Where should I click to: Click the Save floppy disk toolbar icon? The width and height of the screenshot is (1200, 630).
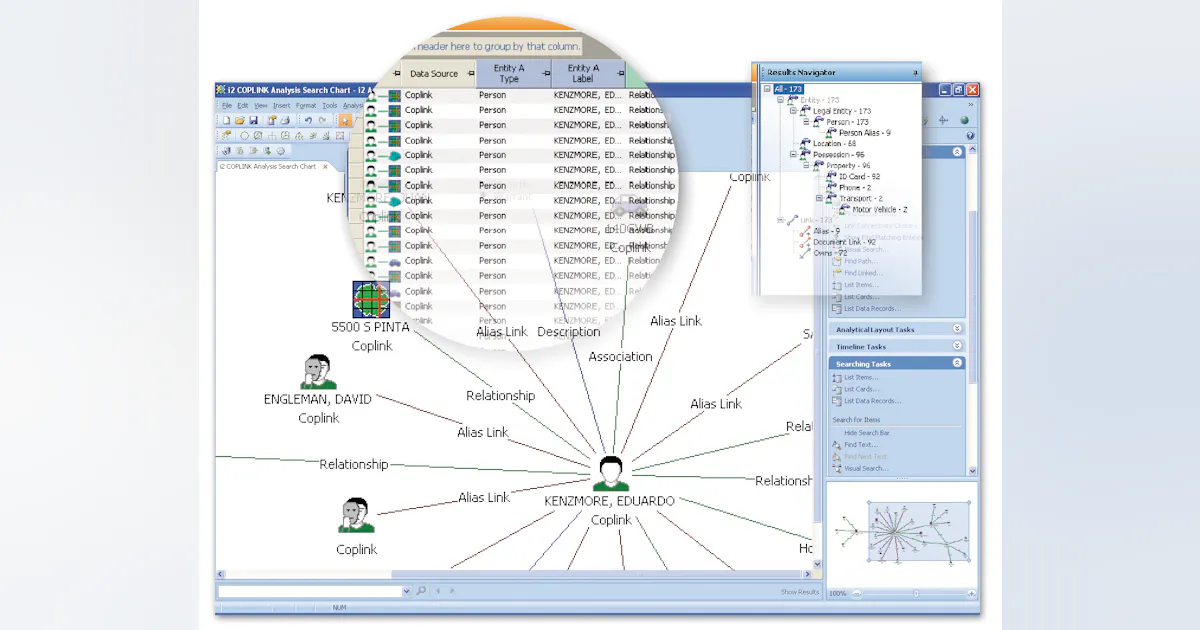pyautogui.click(x=252, y=120)
